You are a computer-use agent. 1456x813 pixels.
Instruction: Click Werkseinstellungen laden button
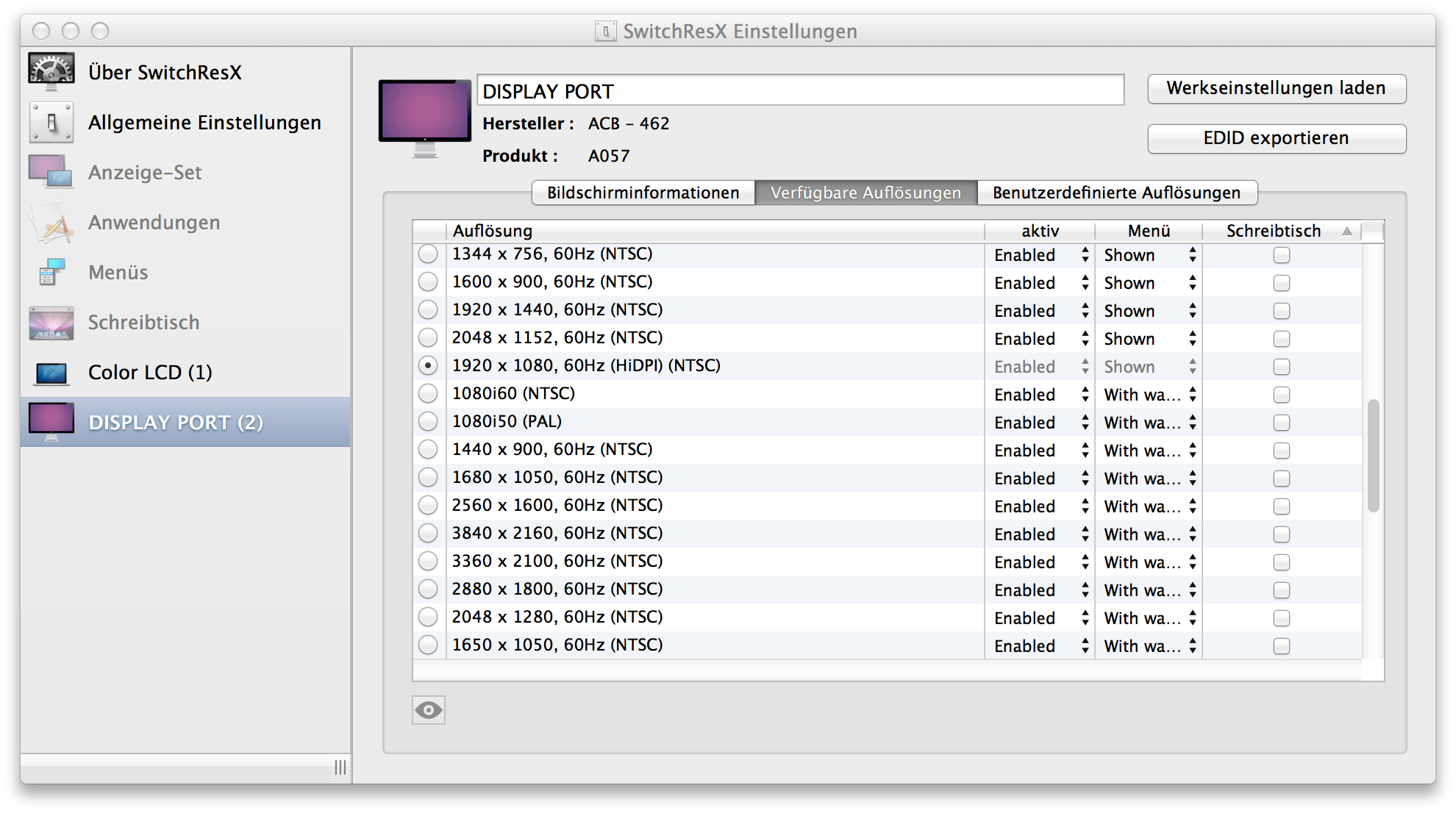point(1276,88)
